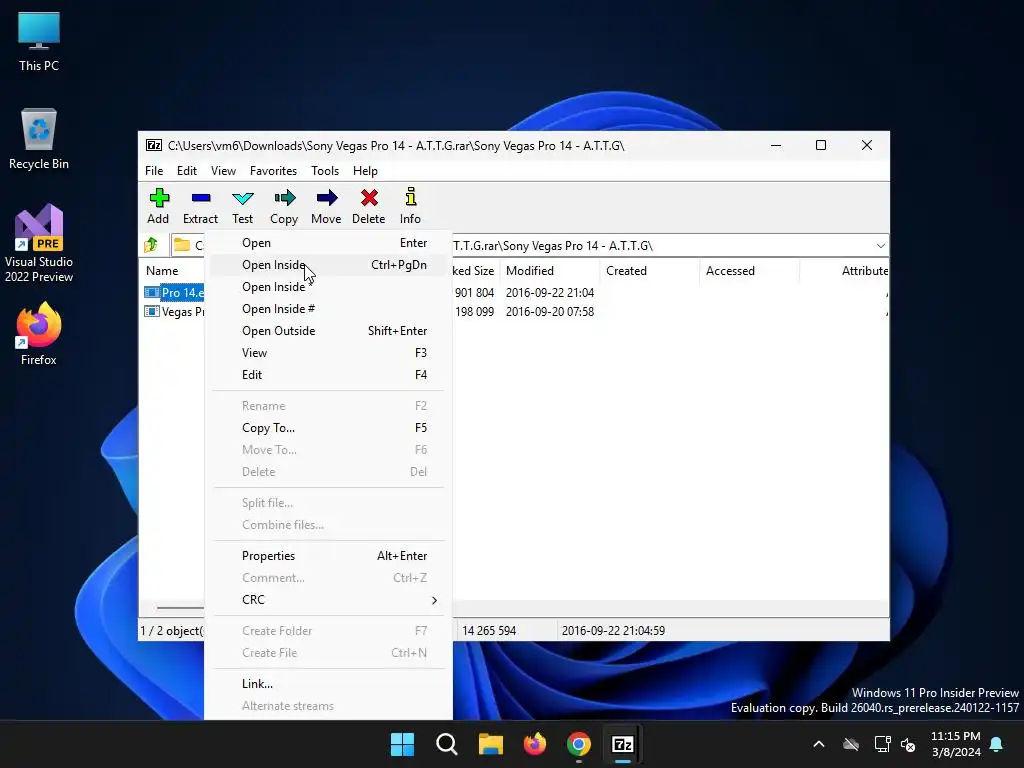The image size is (1024, 768).
Task: Click the Info toolbar icon
Action: tap(410, 206)
